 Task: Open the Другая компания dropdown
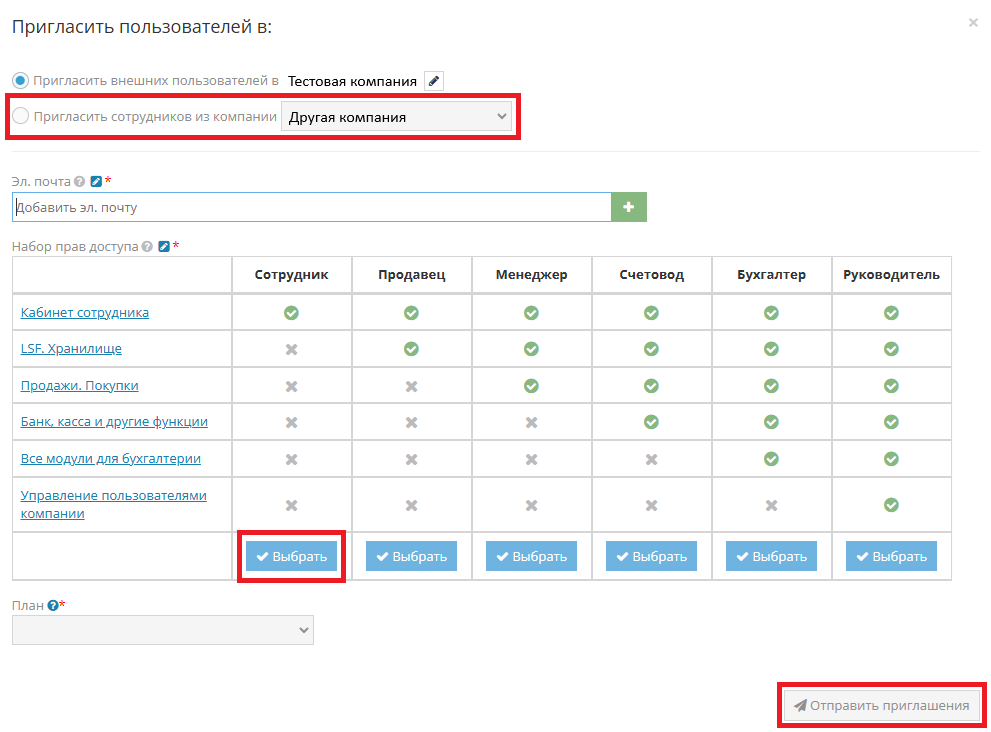point(397,115)
